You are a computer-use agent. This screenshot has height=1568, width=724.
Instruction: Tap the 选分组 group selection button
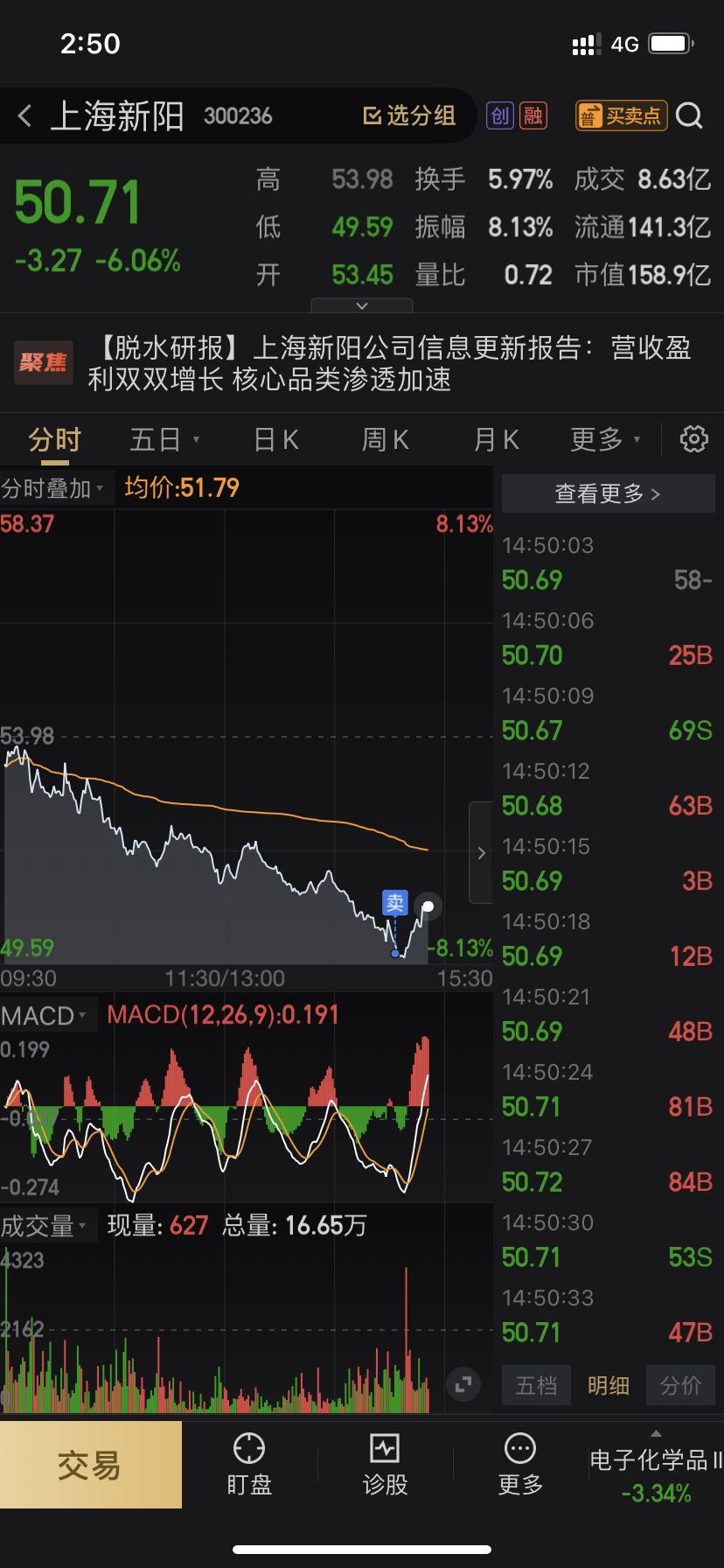coord(409,115)
